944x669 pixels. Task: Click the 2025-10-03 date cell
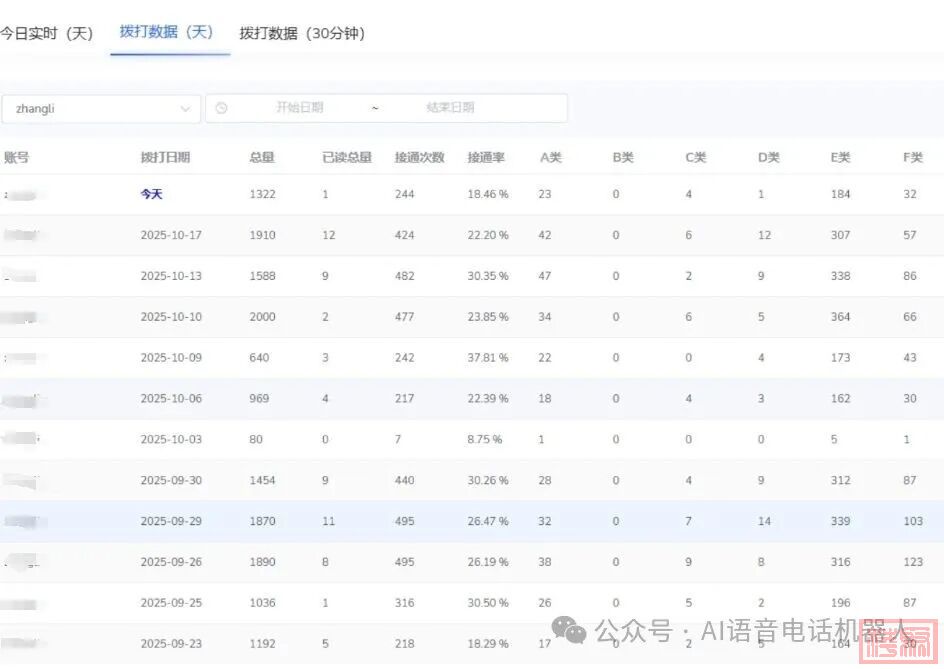click(x=171, y=439)
